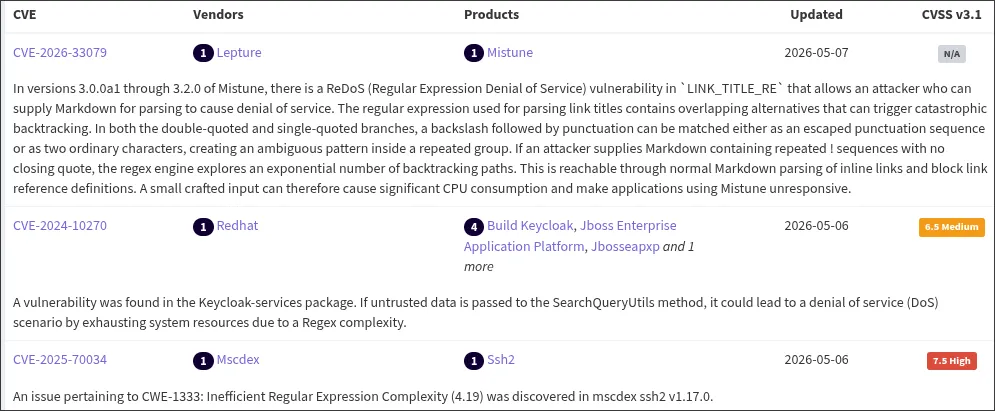This screenshot has width=995, height=411.
Task: Click product count badge next to Mistune
Action: coord(473,53)
